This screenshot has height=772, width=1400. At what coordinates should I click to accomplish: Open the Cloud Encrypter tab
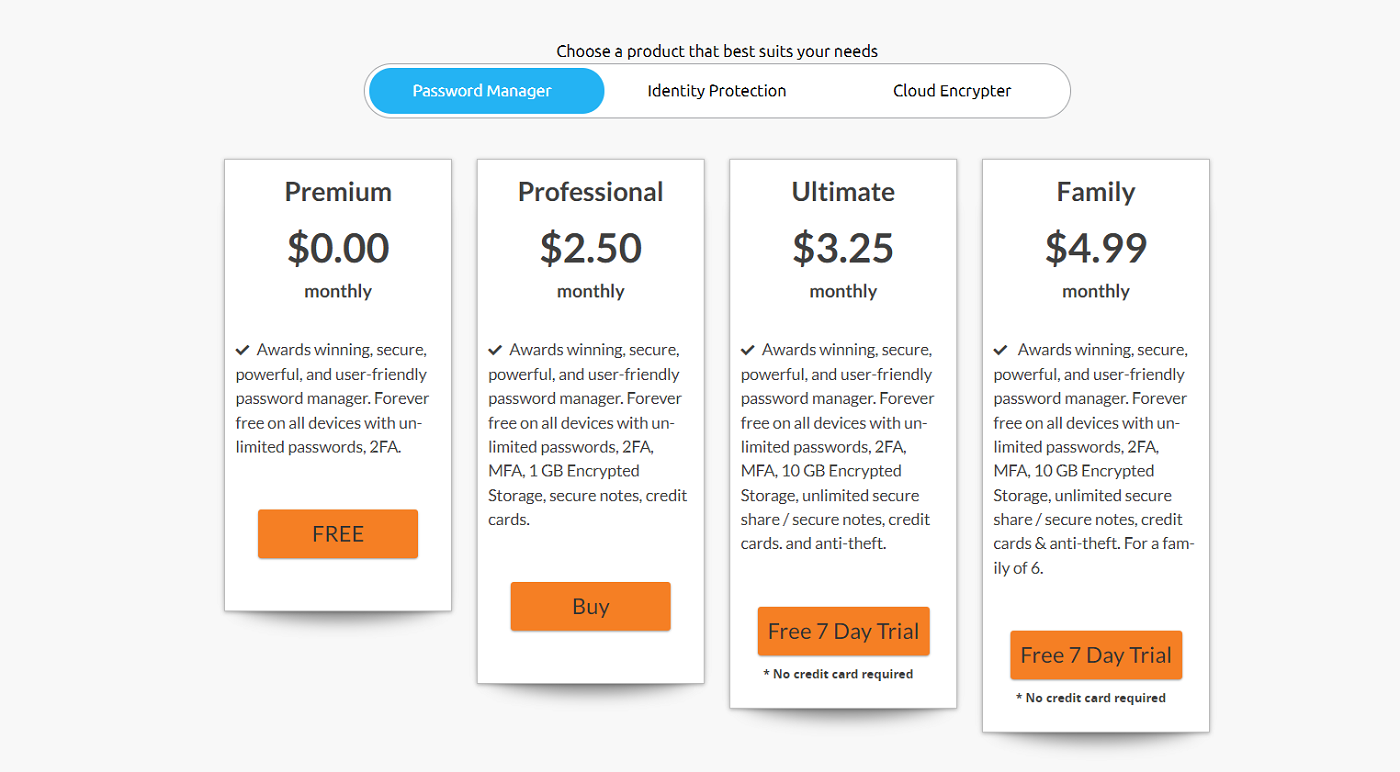[x=951, y=91]
